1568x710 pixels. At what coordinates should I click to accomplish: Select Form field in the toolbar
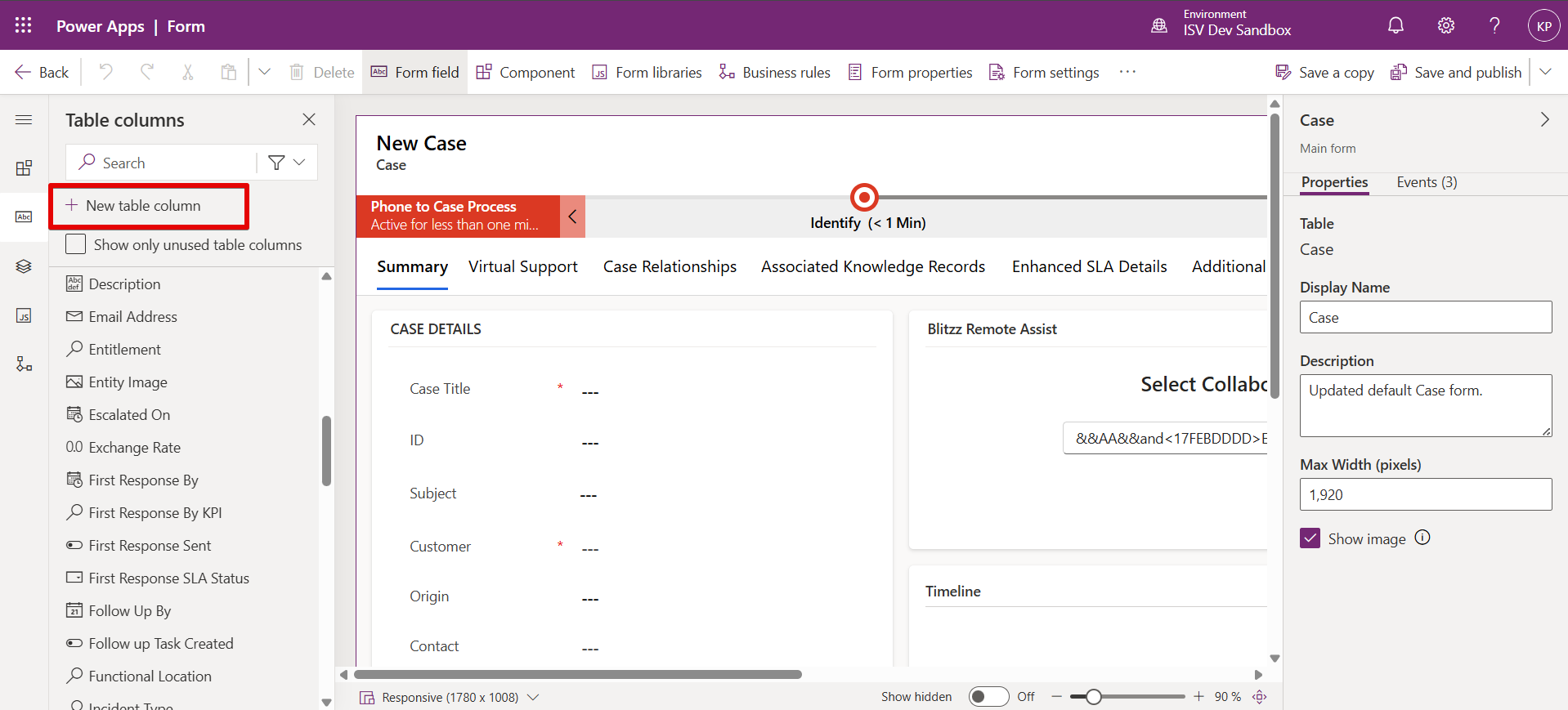coord(415,72)
